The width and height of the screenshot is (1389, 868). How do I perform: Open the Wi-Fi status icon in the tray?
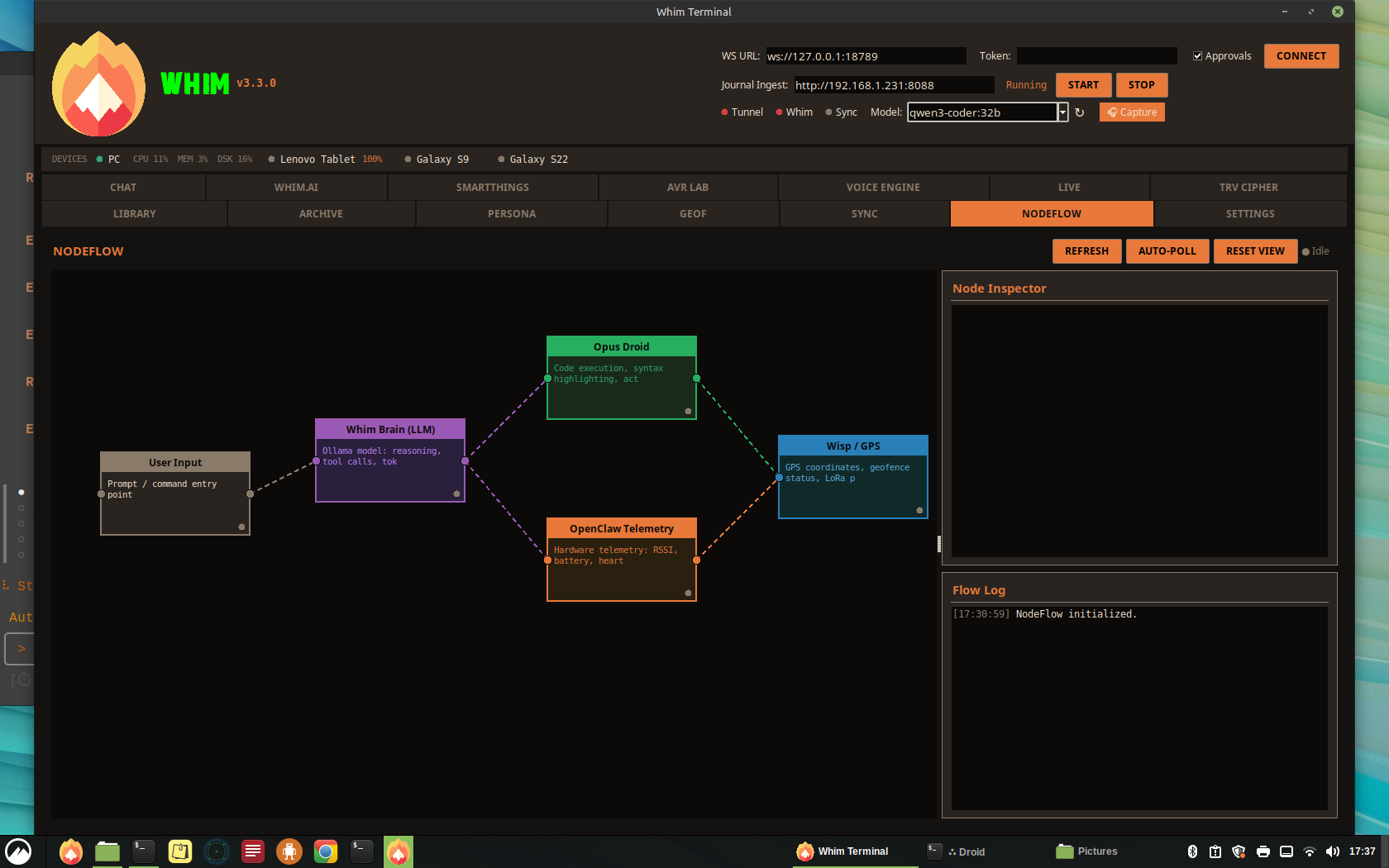tap(1309, 852)
